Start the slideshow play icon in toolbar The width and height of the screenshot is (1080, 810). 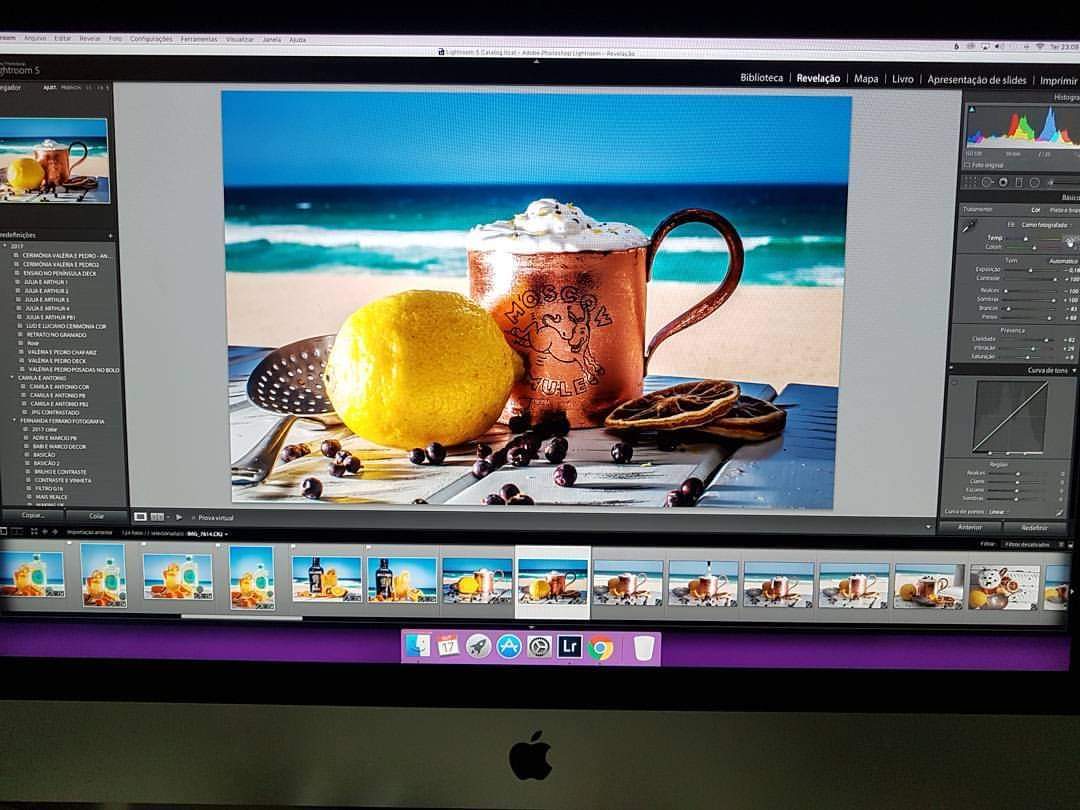[179, 517]
